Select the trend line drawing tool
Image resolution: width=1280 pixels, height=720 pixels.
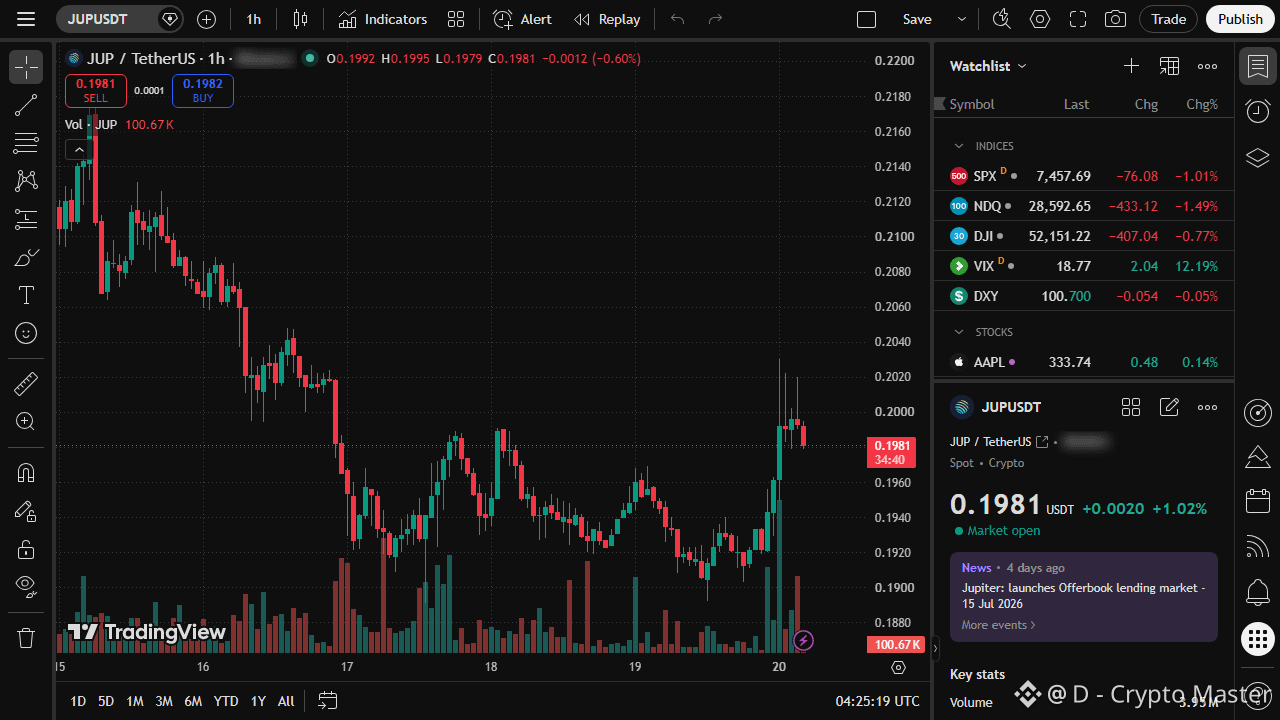coord(26,105)
